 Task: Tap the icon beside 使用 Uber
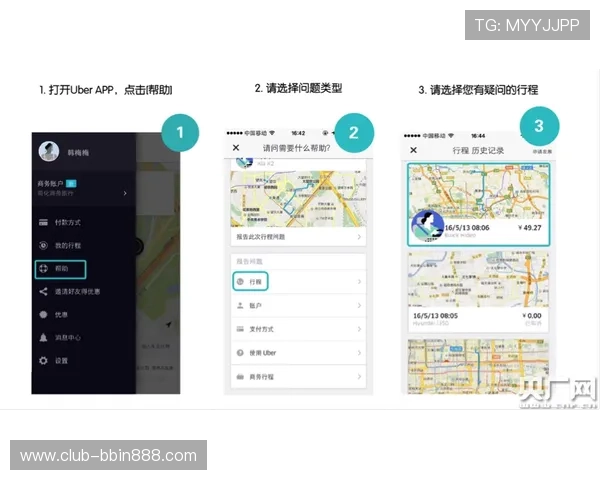(240, 353)
